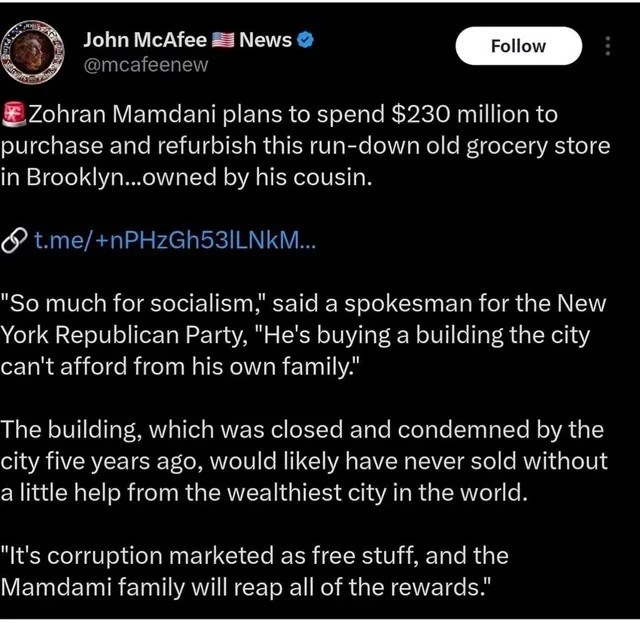Click the "So much for socialism" quote
Viewport: 640px width, 625px height.
click(132, 302)
